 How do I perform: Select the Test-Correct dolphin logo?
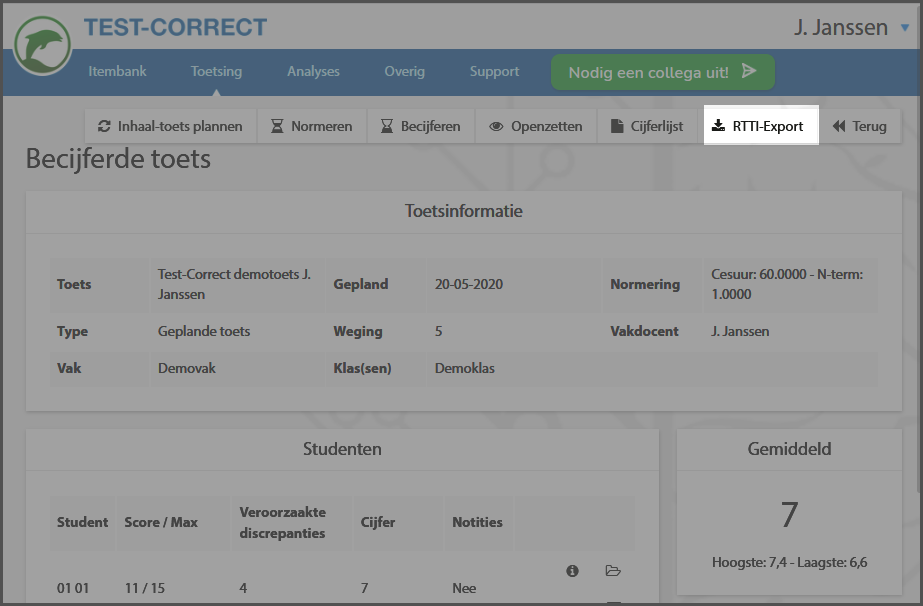pos(42,44)
